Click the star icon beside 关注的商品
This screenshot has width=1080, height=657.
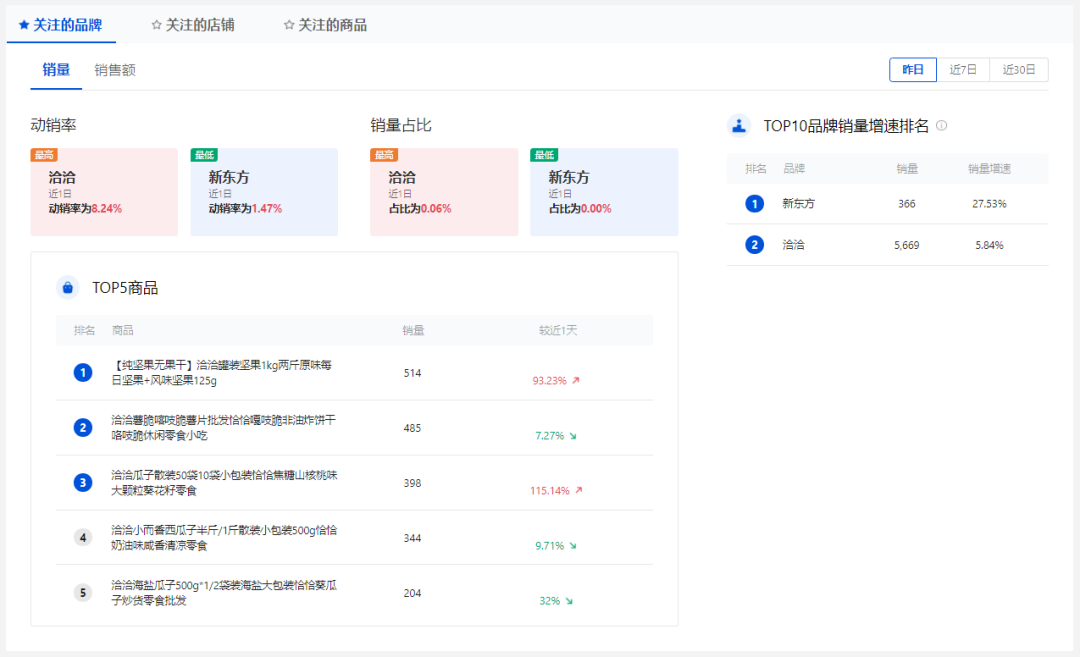tap(289, 25)
